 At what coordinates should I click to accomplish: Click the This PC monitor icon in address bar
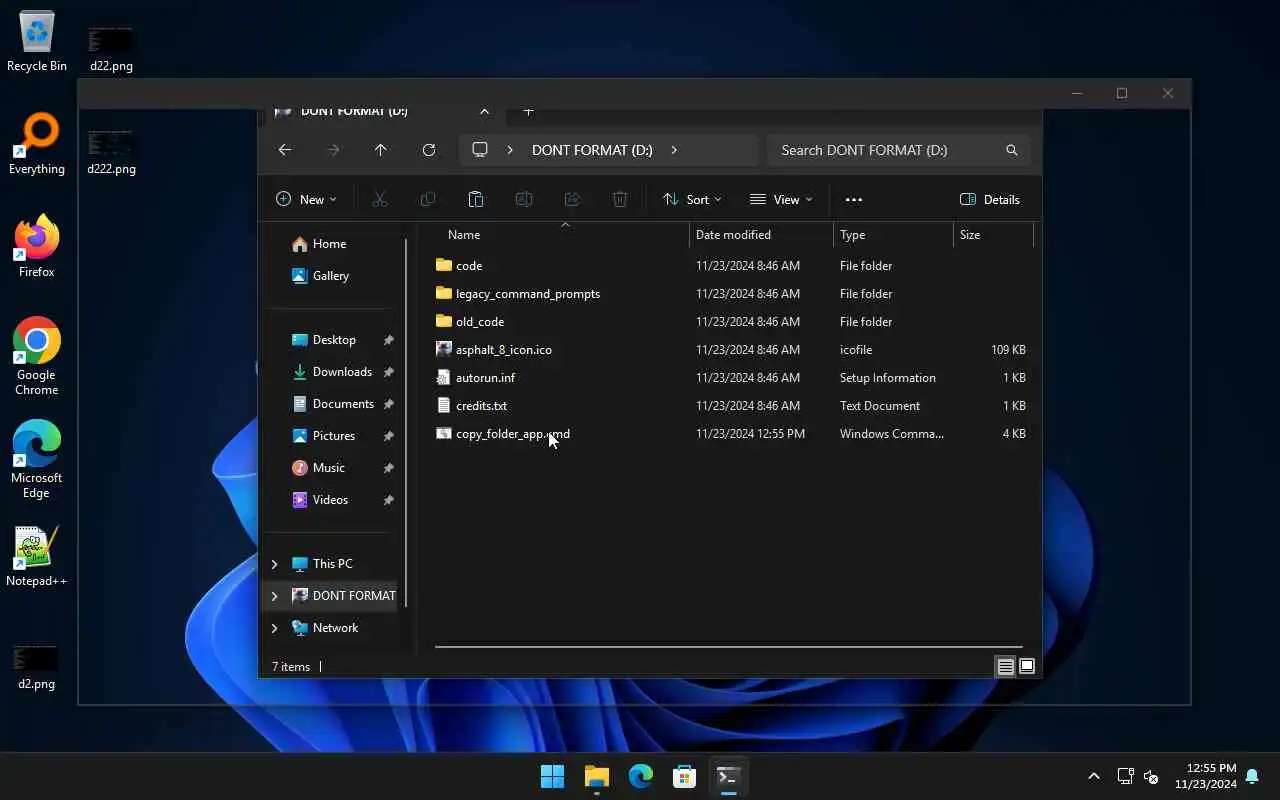click(x=480, y=150)
